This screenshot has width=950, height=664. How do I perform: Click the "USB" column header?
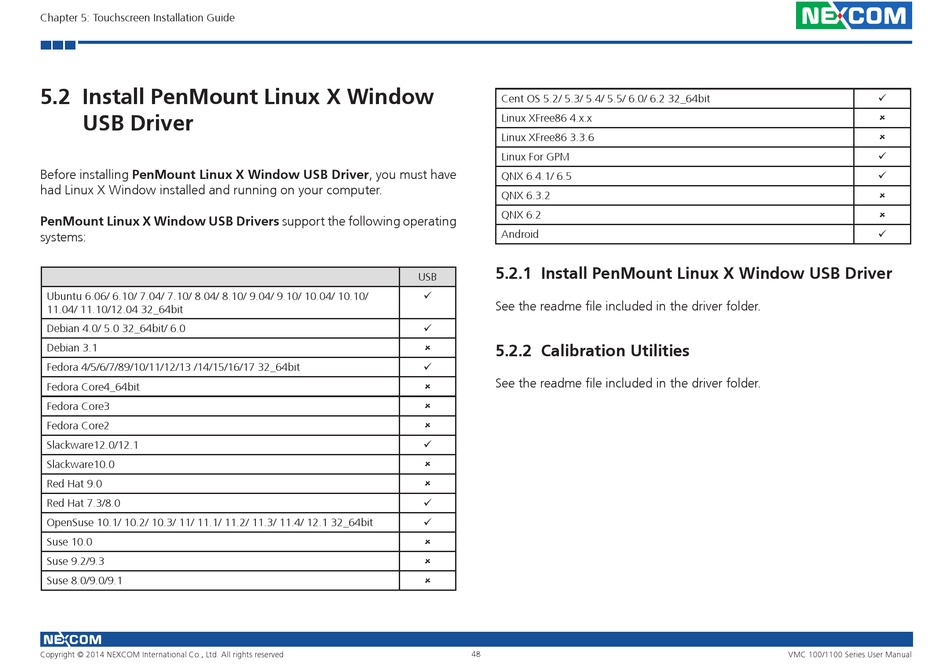[427, 277]
